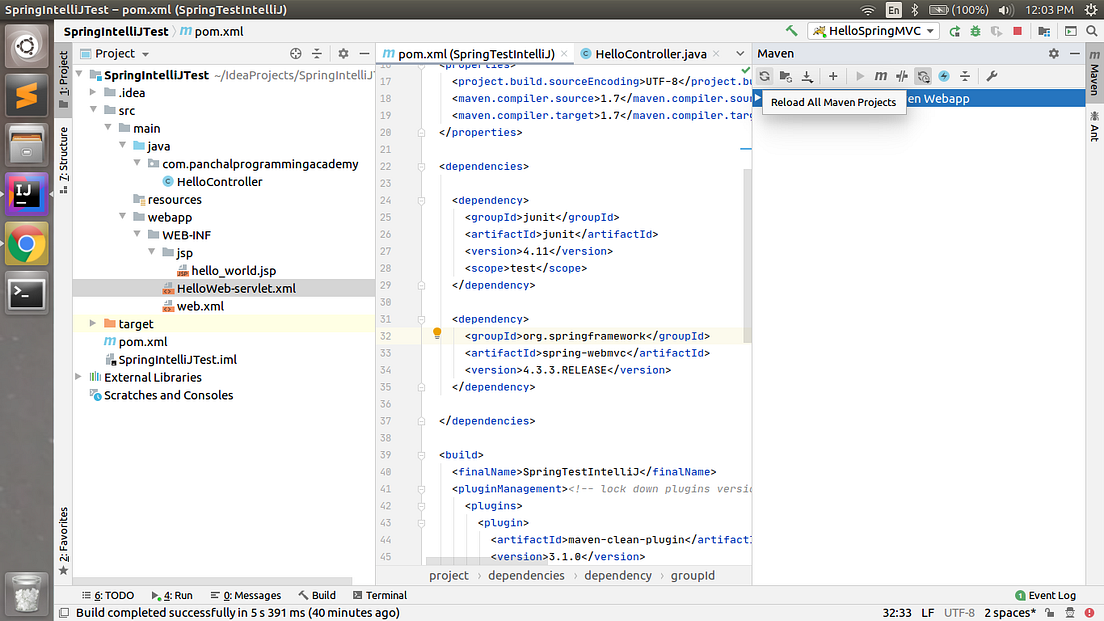Run the HelloSpringMVC configuration
Viewport: 1104px width, 621px height.
coord(954,31)
